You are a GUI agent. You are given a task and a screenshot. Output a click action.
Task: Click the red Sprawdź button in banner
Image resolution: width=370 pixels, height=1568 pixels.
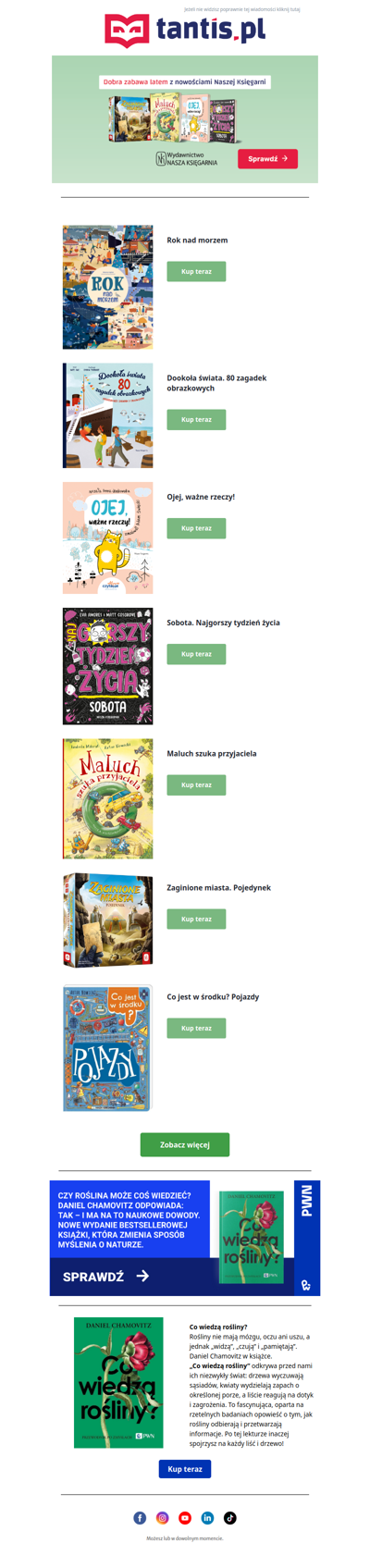click(x=267, y=158)
